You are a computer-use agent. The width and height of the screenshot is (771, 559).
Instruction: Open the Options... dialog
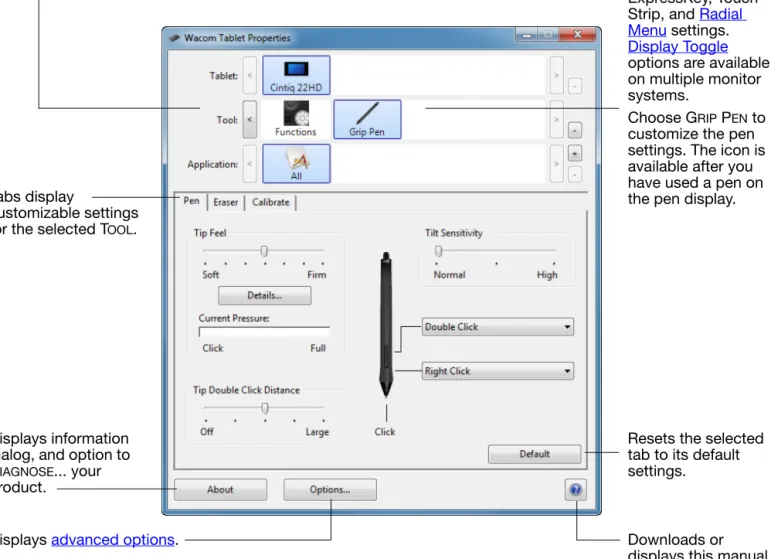(330, 490)
